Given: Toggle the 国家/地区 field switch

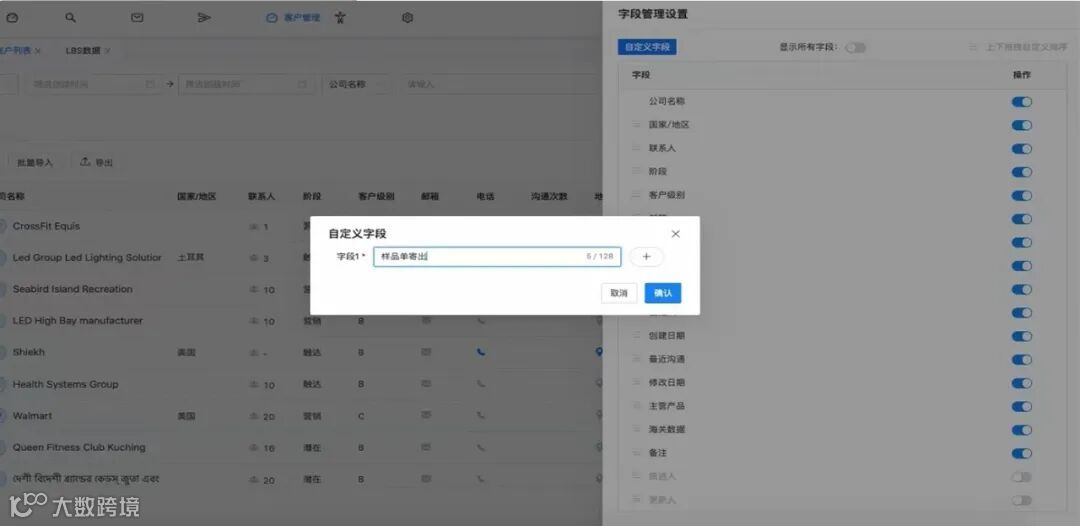Looking at the screenshot, I should pos(1021,125).
